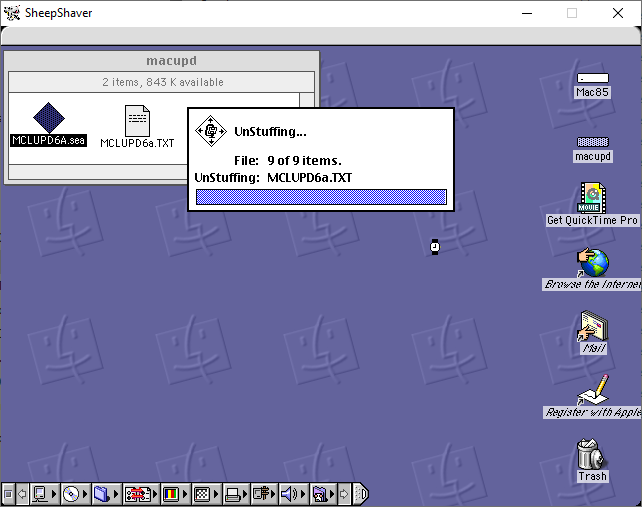This screenshot has height=507, width=642.
Task: Minimize the SheepShaver window
Action: [527, 13]
